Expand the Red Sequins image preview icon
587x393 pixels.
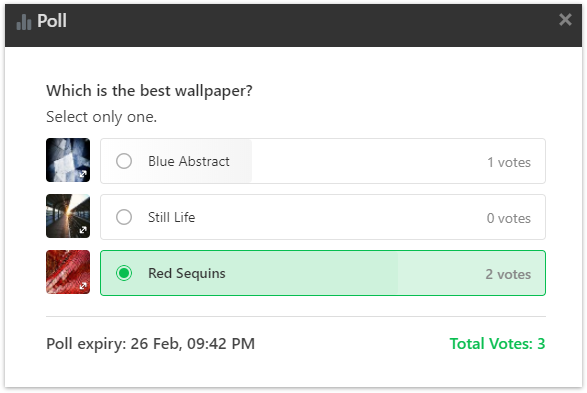[x=83, y=286]
